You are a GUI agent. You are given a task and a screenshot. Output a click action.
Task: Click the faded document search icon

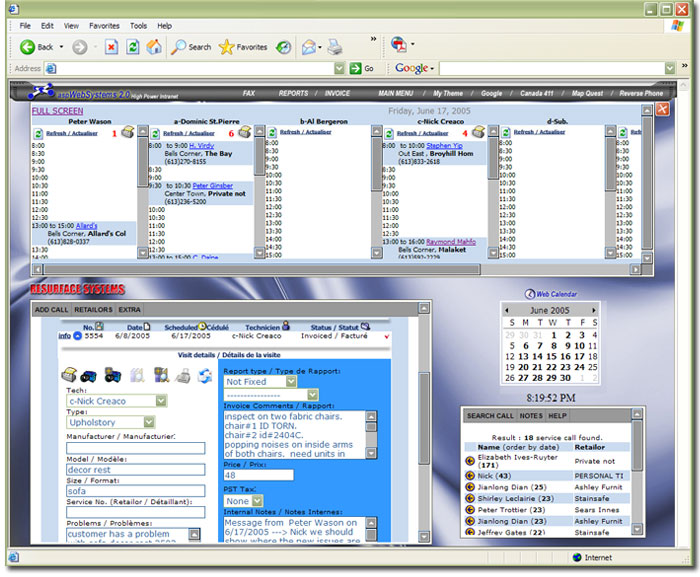(137, 375)
